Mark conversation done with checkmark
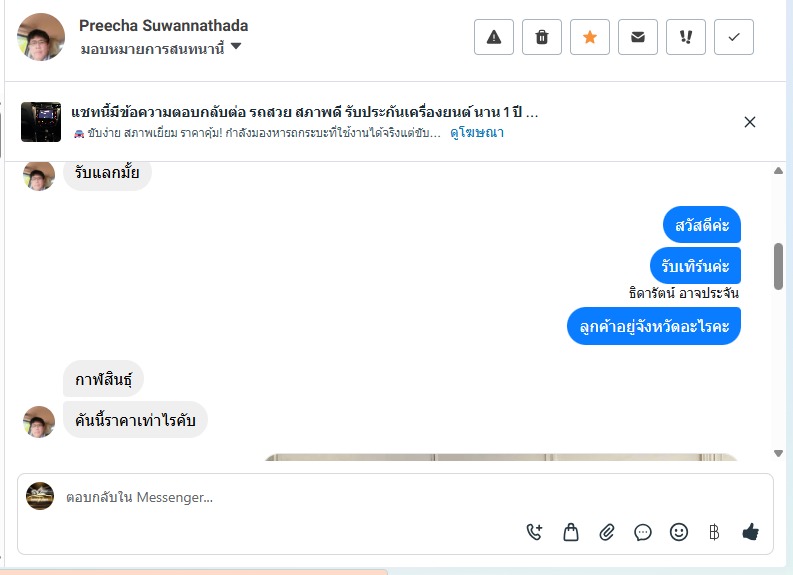Viewport: 793px width, 575px height. click(734, 37)
